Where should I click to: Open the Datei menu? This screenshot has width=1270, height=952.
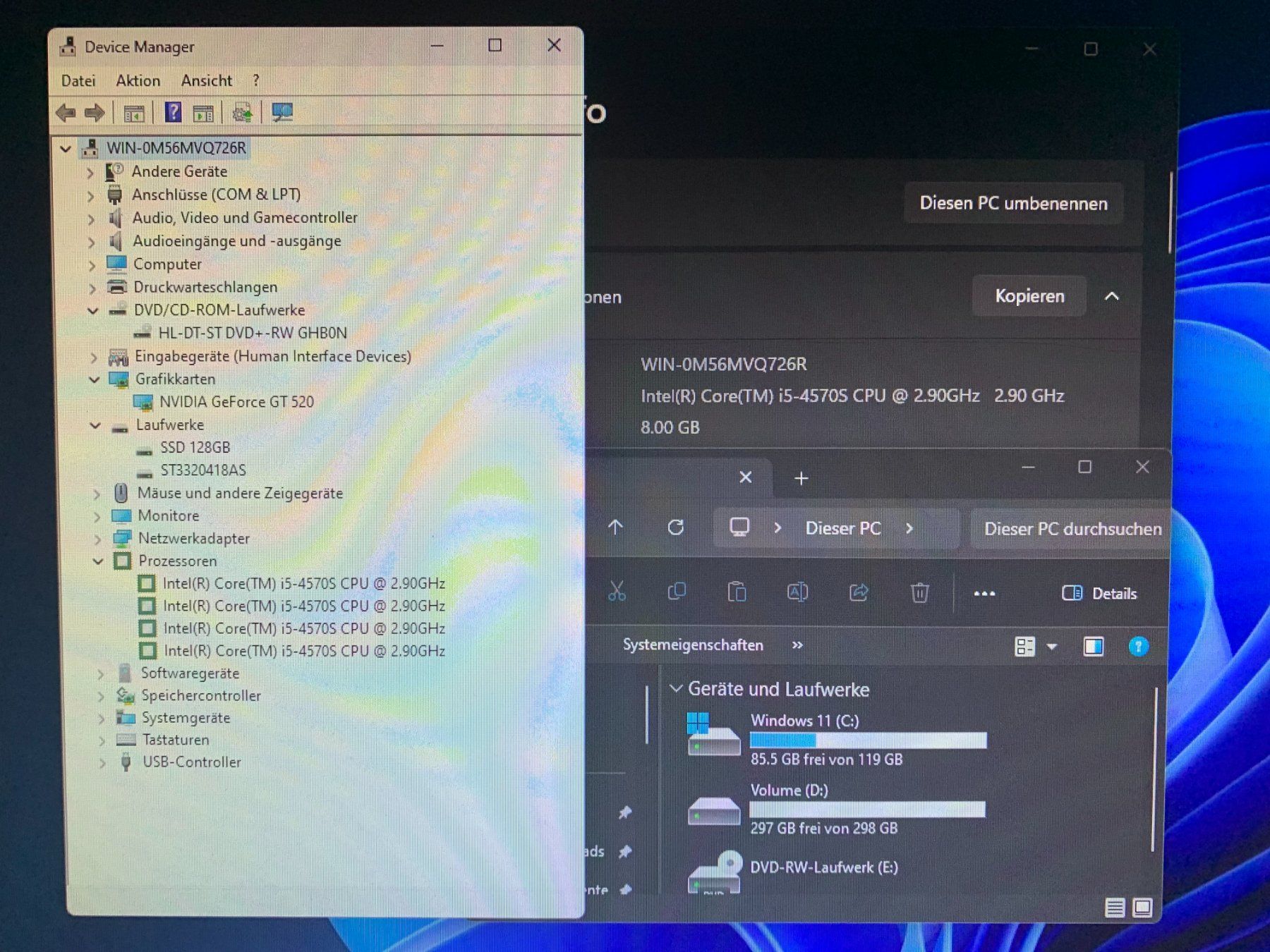point(78,81)
